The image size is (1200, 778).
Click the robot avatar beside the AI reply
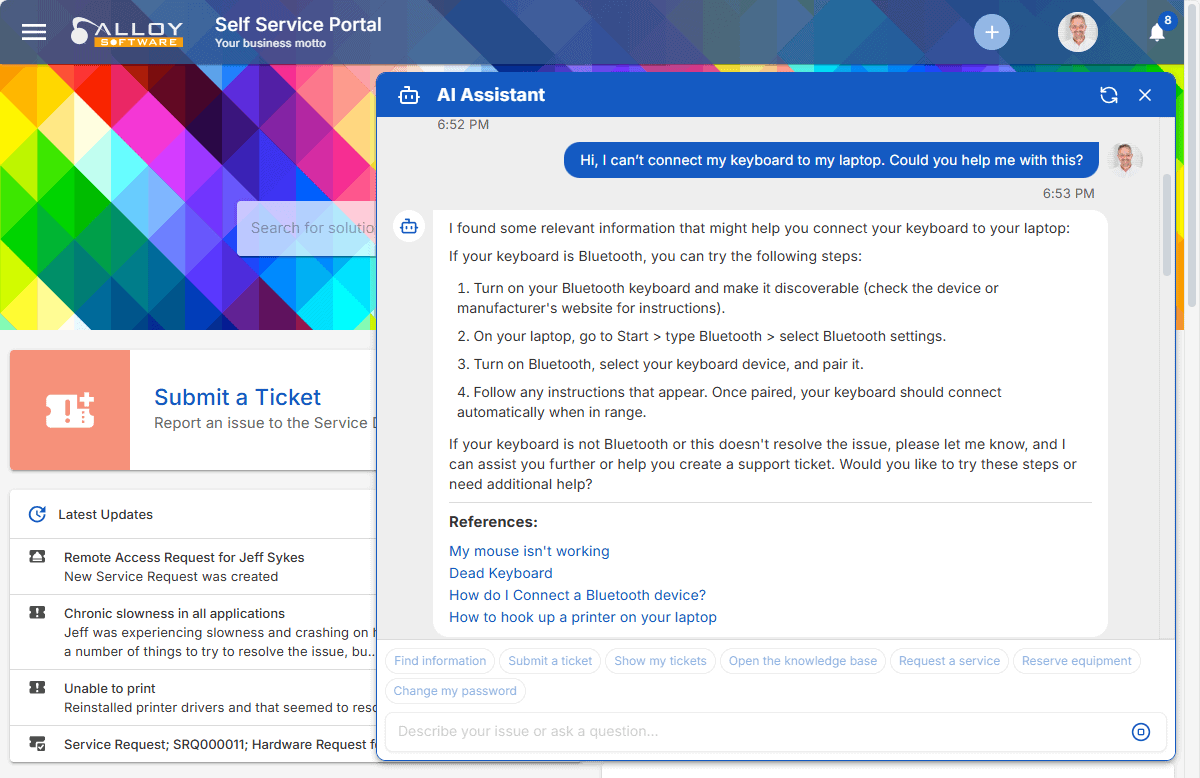[409, 226]
